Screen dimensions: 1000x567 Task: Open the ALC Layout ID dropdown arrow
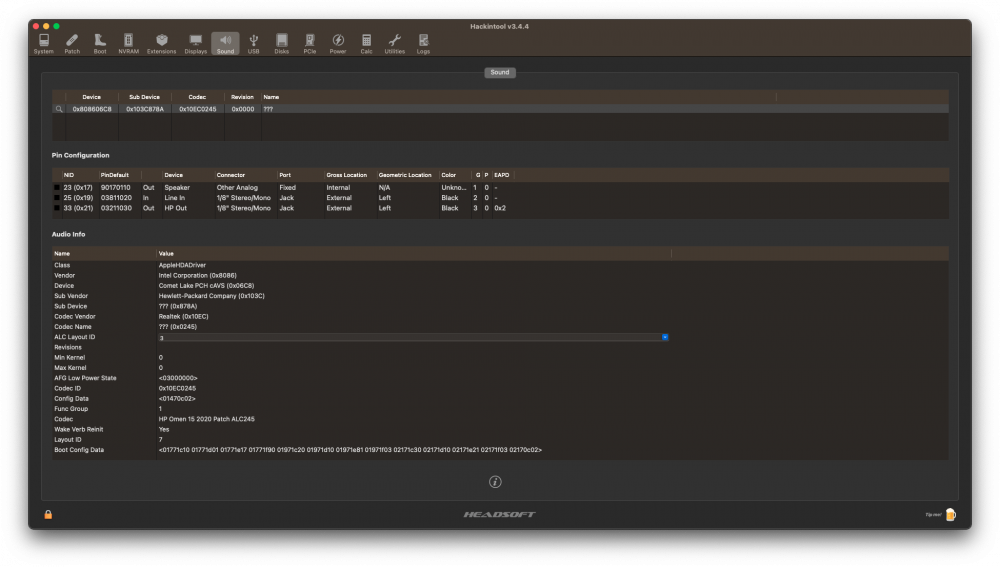[665, 337]
